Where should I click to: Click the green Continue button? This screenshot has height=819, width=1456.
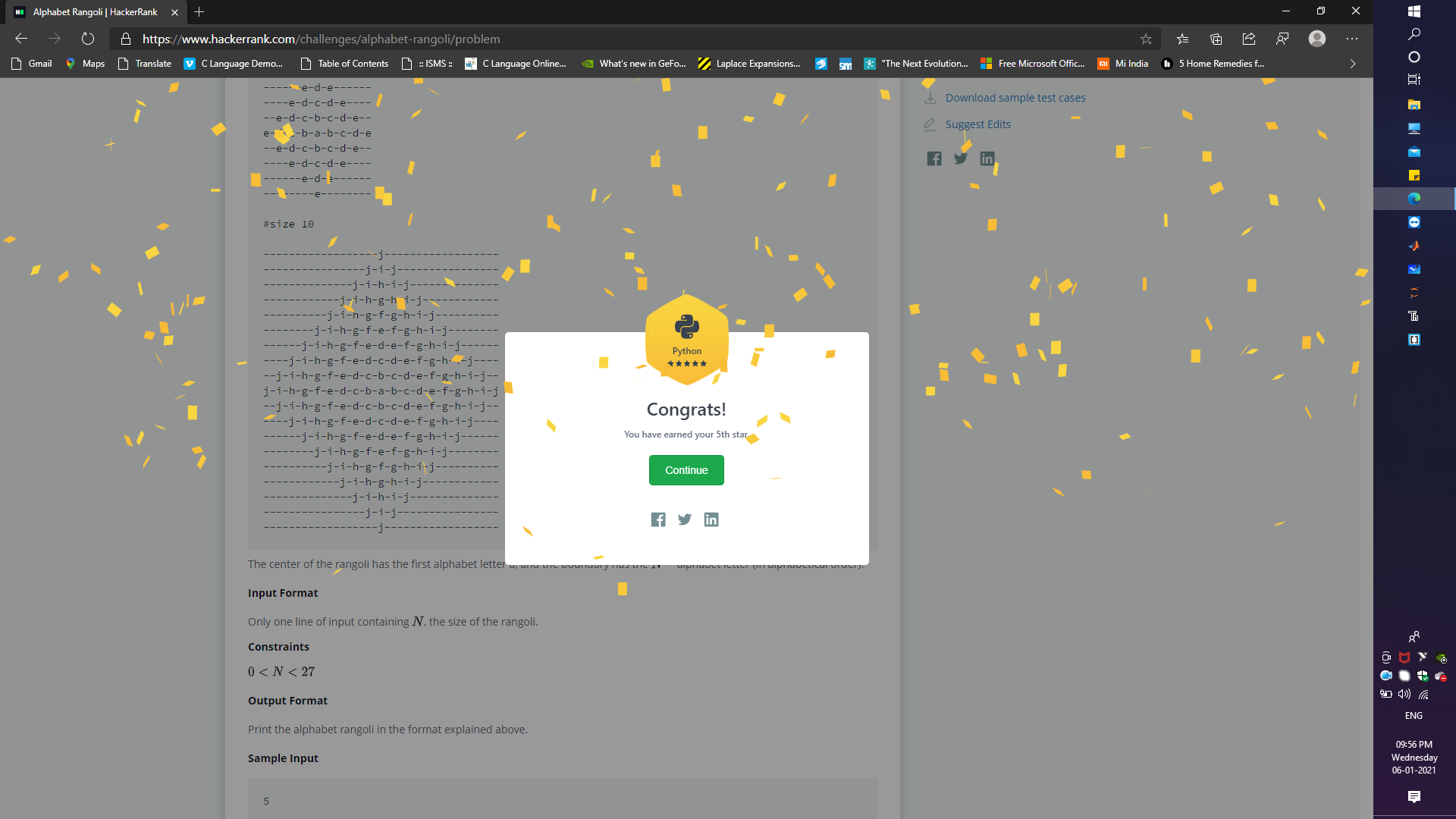tap(686, 470)
